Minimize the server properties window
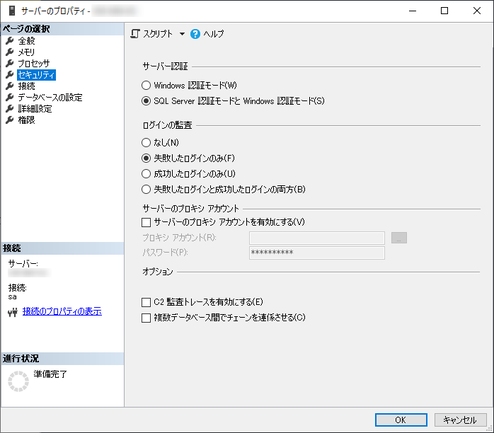The height and width of the screenshot is (433, 494). click(413, 11)
